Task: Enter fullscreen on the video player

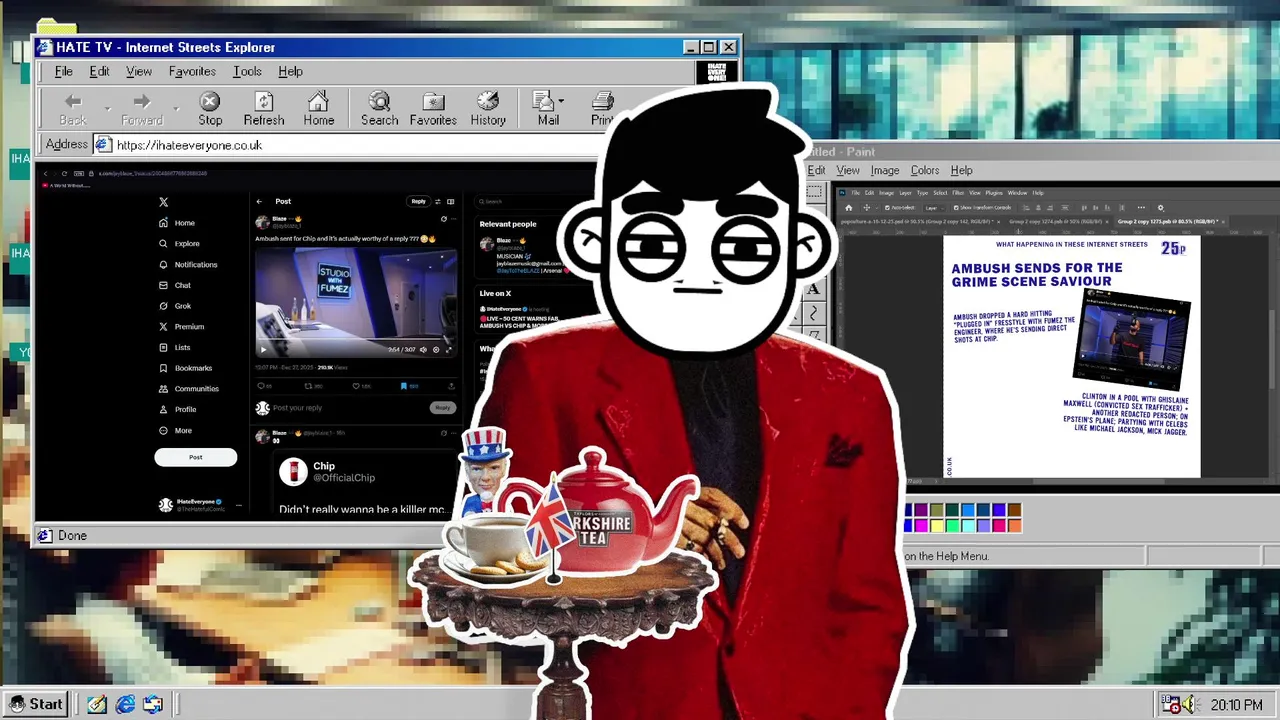Action: pos(449,350)
